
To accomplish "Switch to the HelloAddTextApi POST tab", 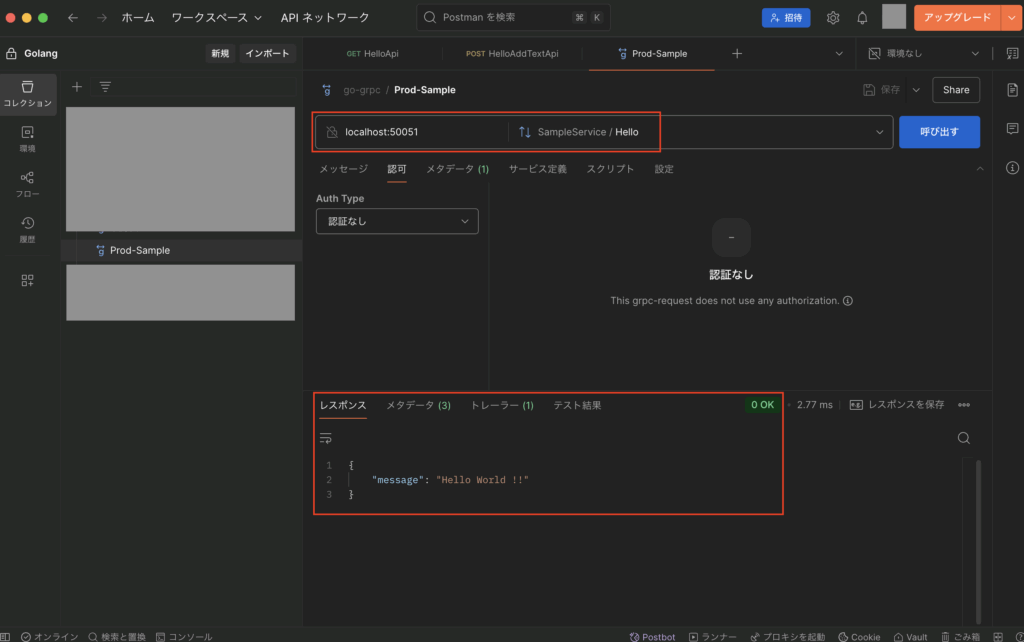I will click(512, 54).
